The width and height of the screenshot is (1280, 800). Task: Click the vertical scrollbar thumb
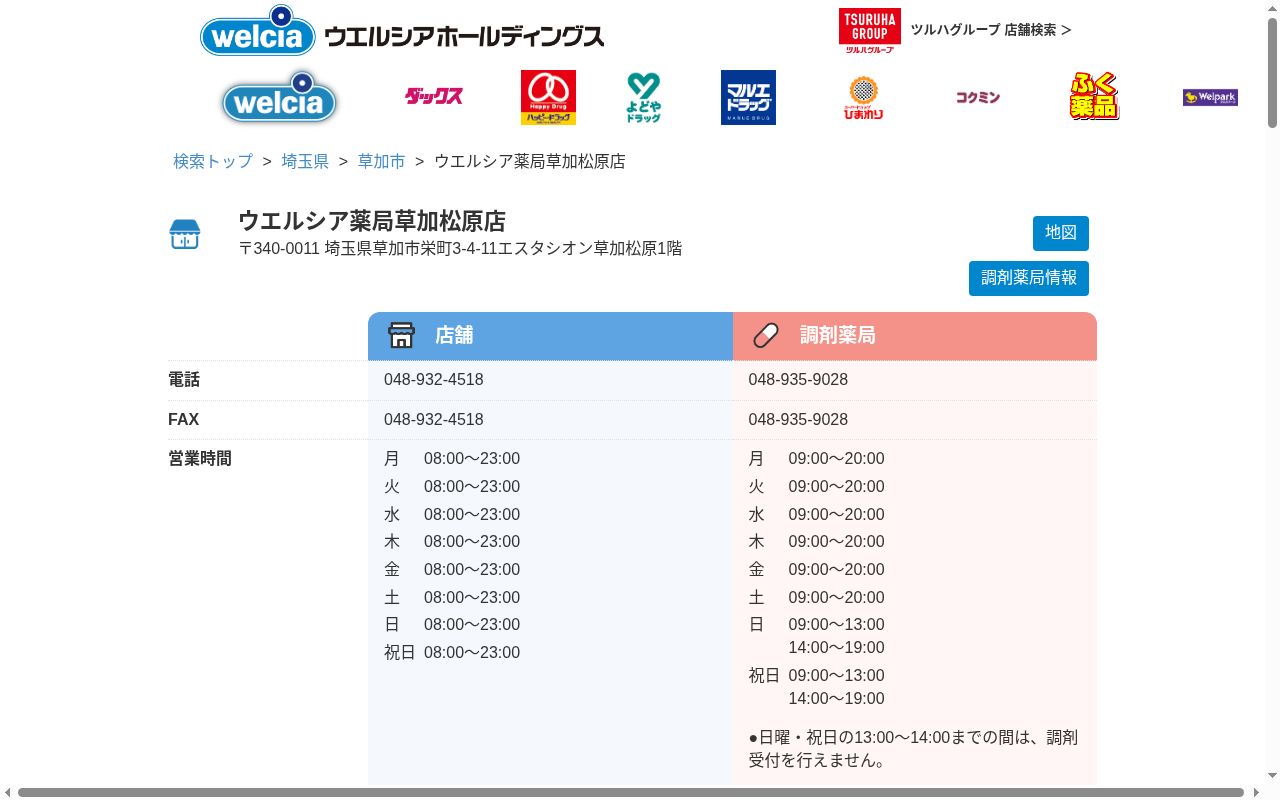[x=1272, y=72]
